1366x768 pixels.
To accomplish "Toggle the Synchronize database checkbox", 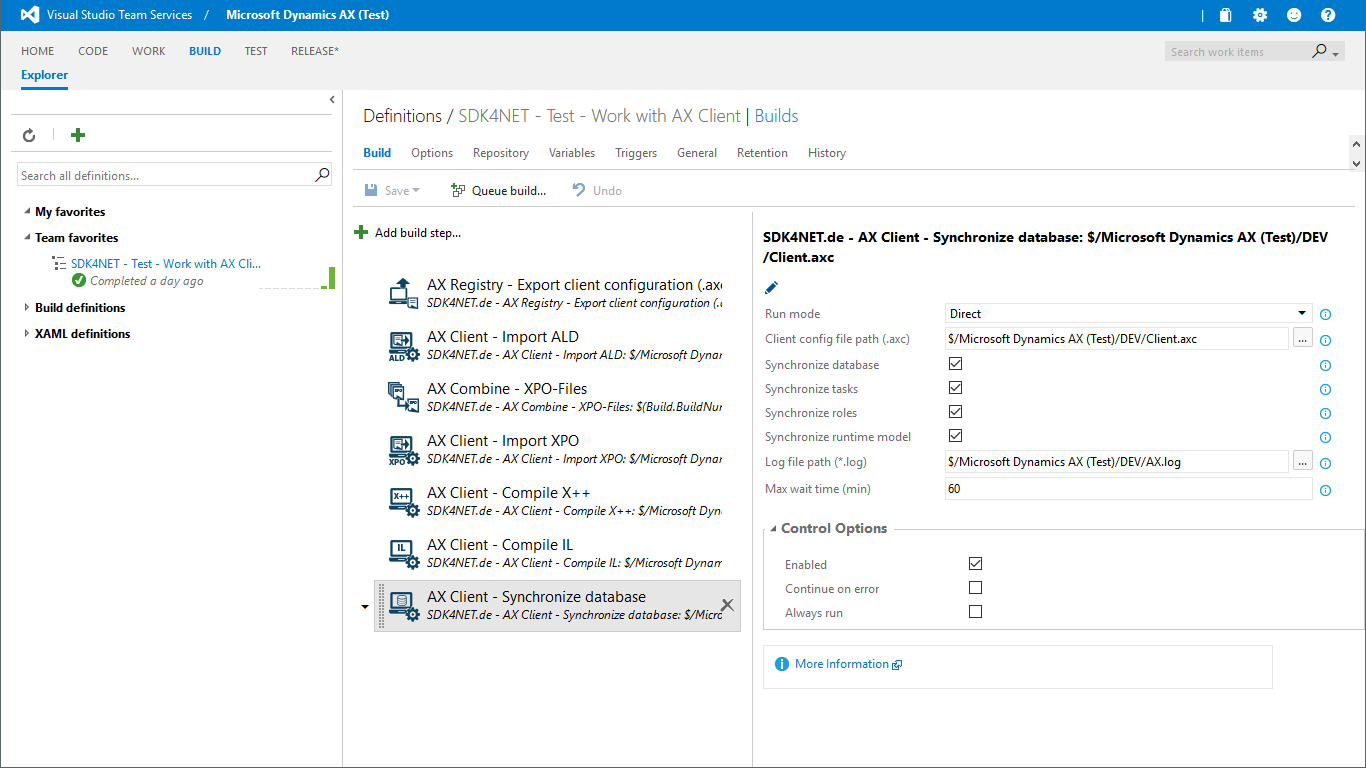I will pyautogui.click(x=955, y=364).
